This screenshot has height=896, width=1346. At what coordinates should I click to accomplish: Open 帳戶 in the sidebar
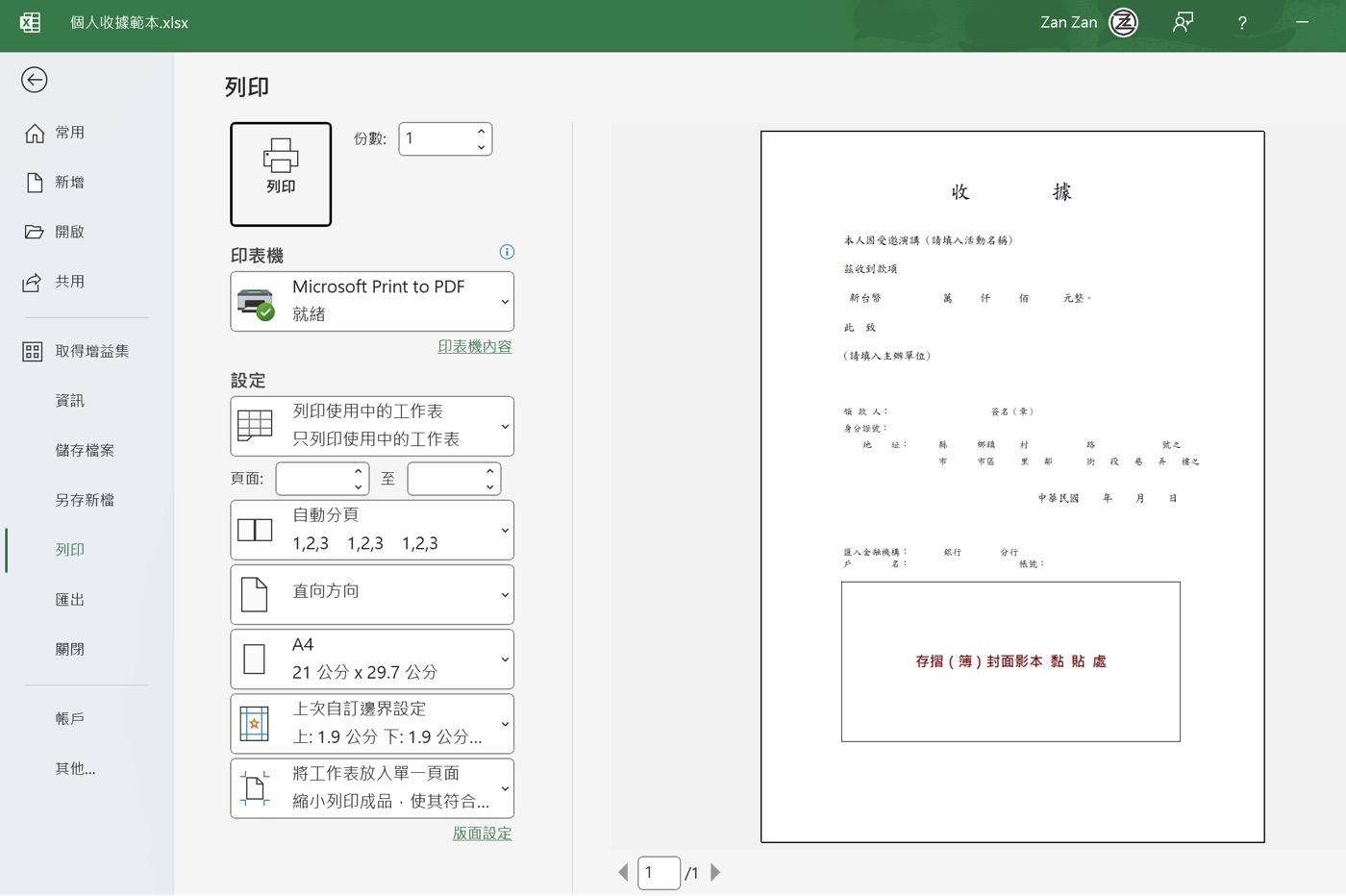click(70, 719)
